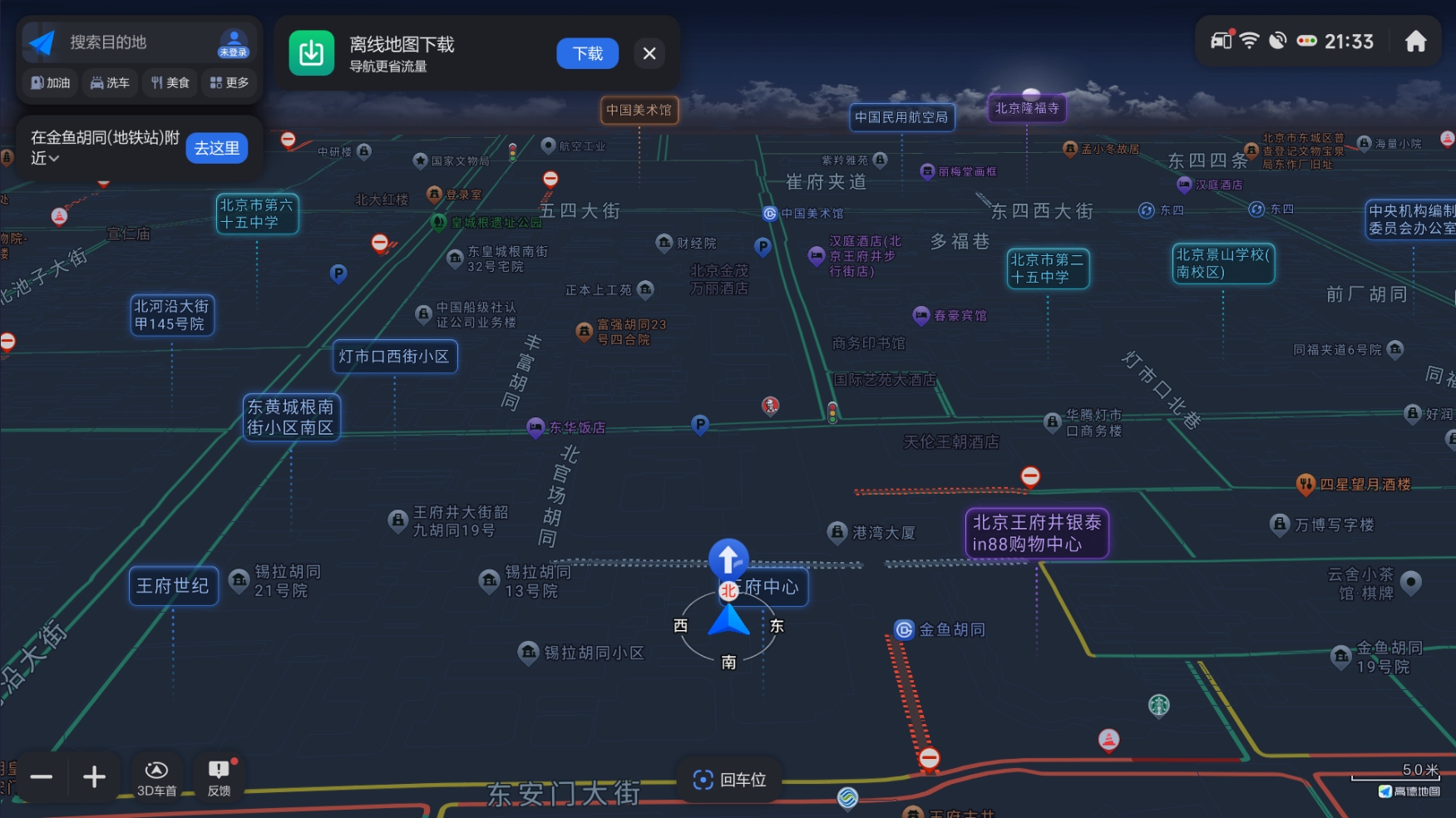Select the 北京隆福寺 landmark label
The image size is (1456, 818).
tap(1027, 108)
